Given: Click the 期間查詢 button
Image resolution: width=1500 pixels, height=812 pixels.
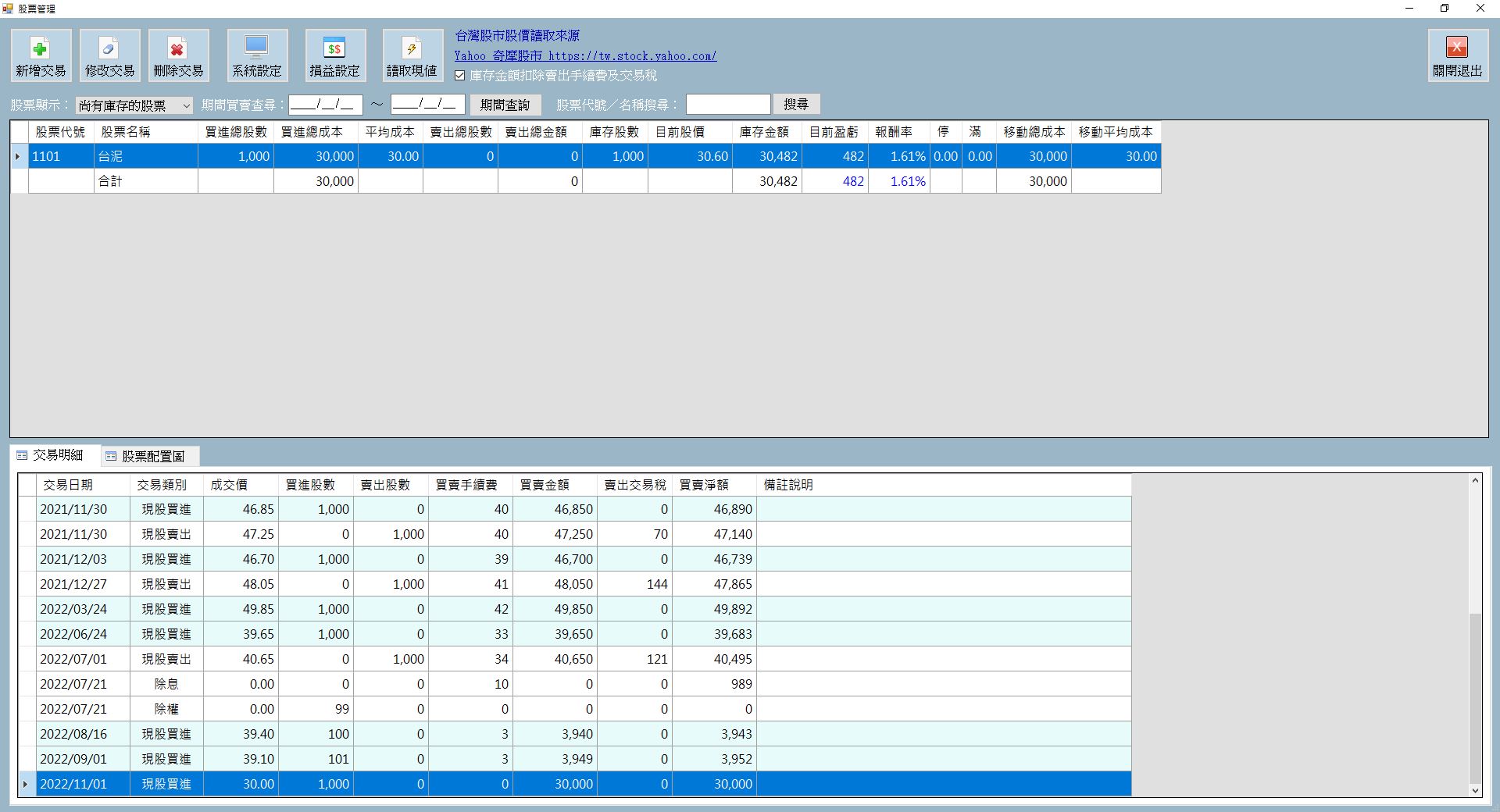Looking at the screenshot, I should [505, 105].
